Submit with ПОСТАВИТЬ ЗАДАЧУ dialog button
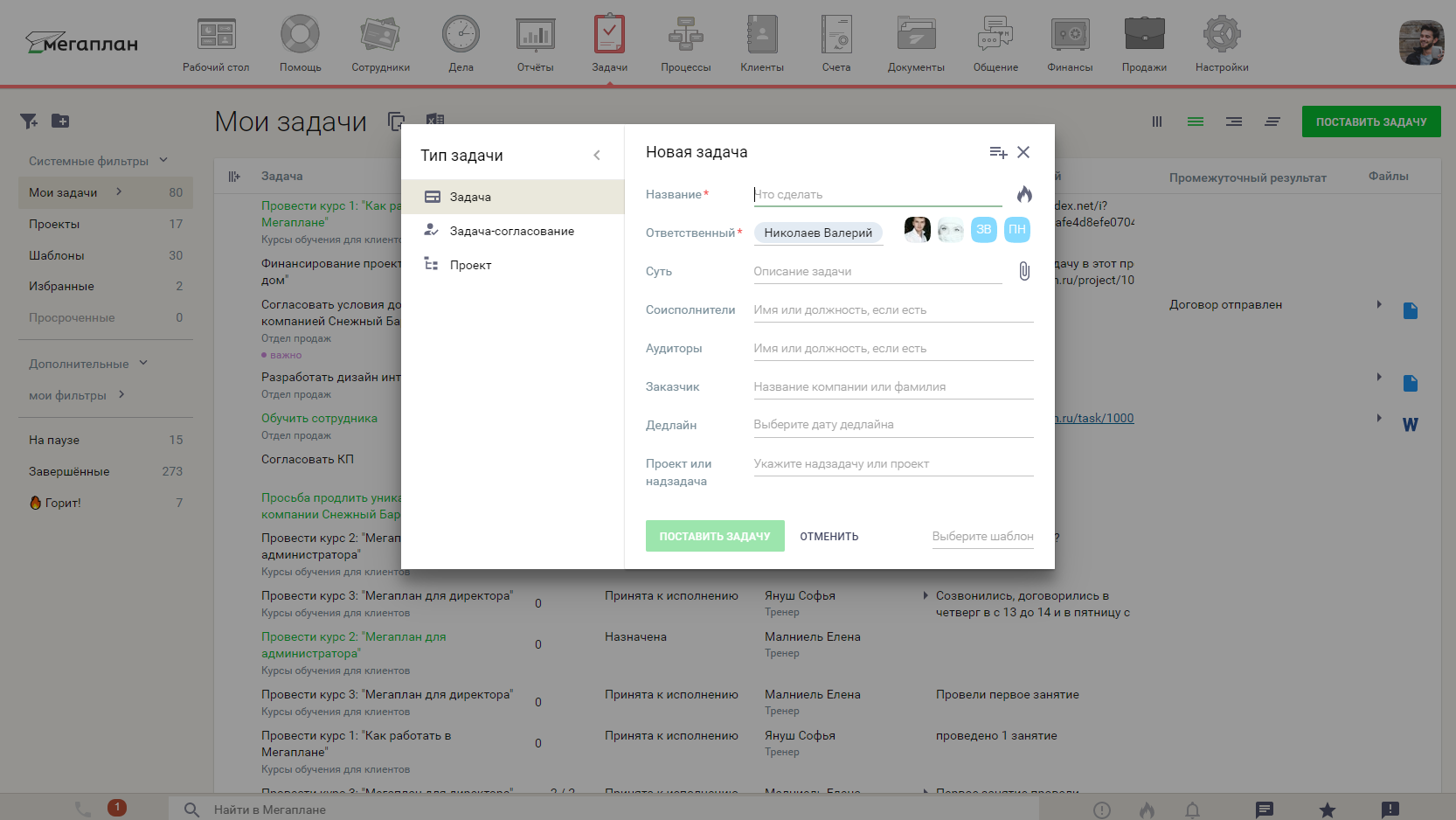Image resolution: width=1456 pixels, height=820 pixels. tap(715, 536)
